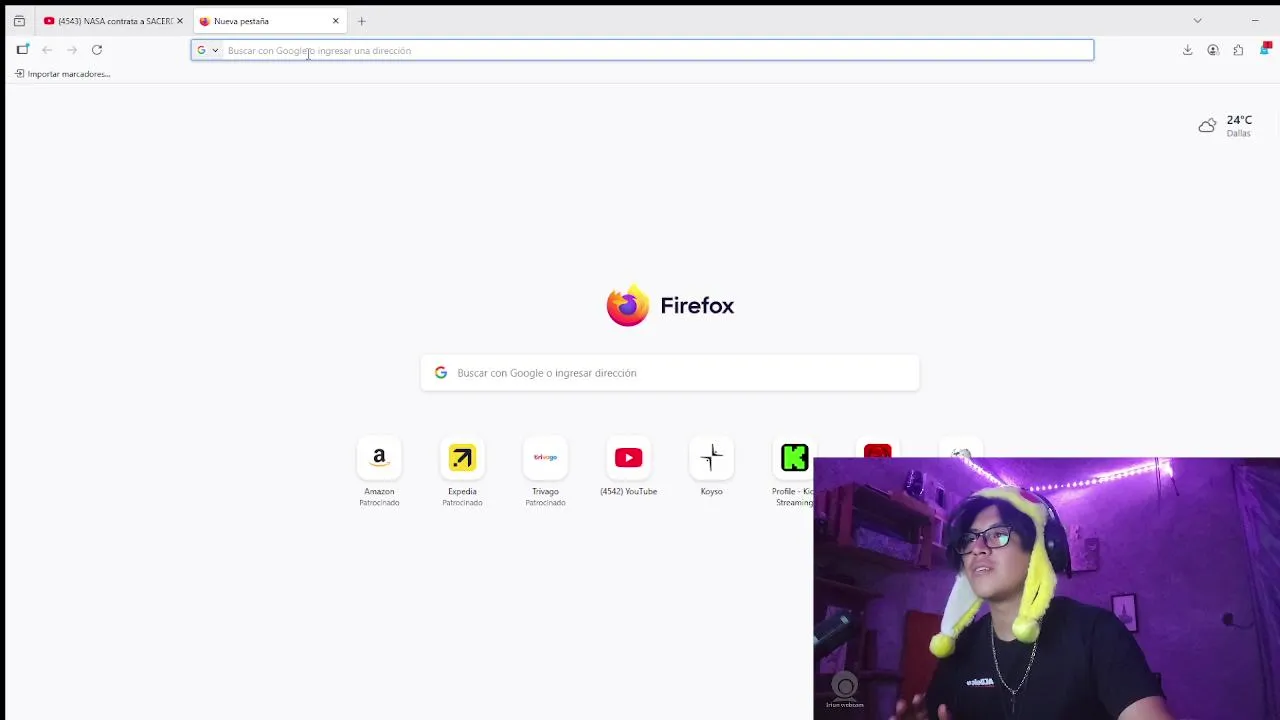Focus the center Buscar con Google search box
This screenshot has width=1280, height=720.
[x=670, y=373]
